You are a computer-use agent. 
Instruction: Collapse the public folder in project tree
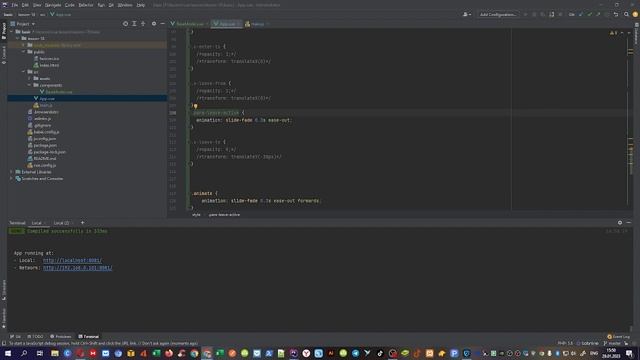tap(23, 52)
